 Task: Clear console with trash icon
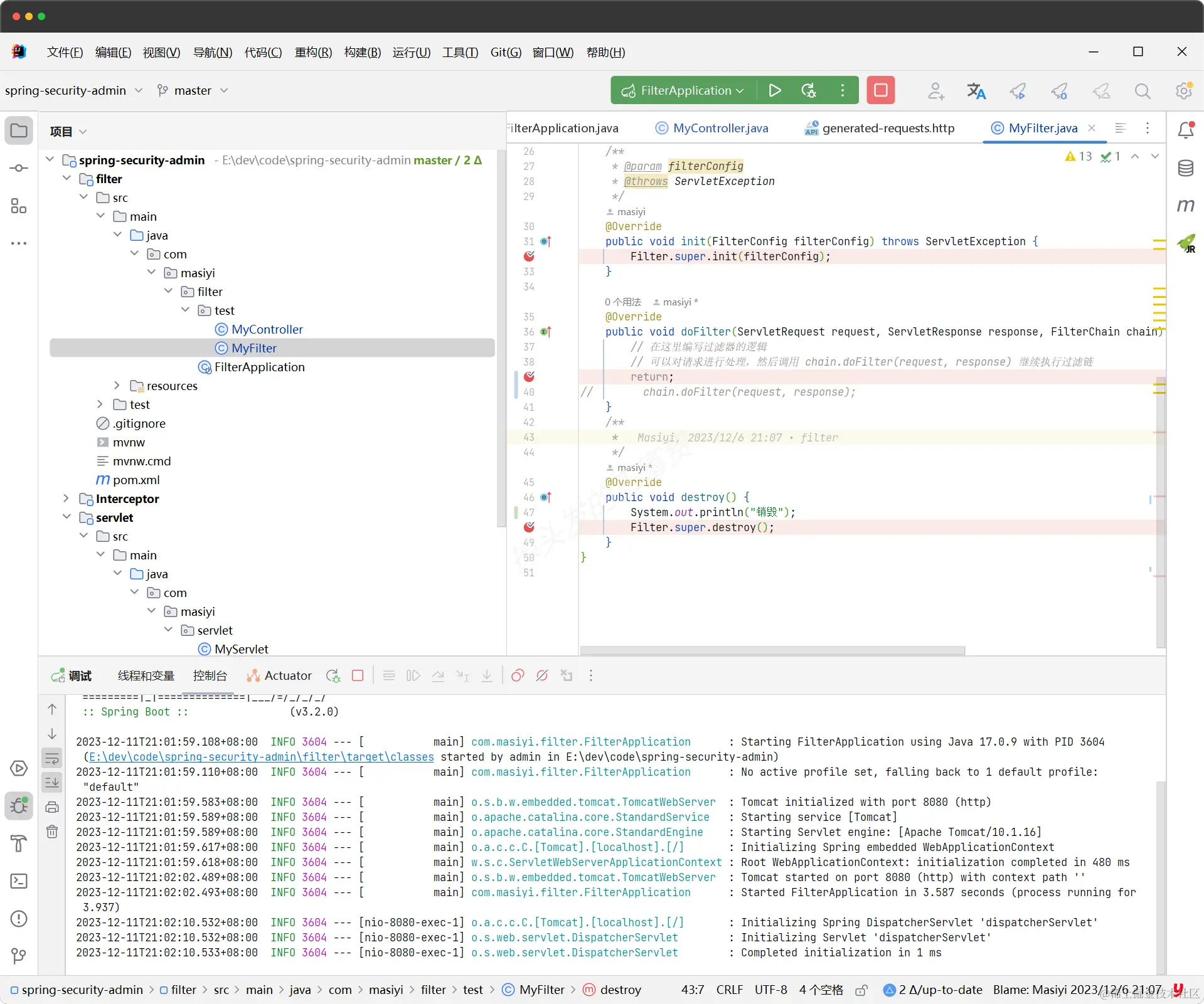52,832
